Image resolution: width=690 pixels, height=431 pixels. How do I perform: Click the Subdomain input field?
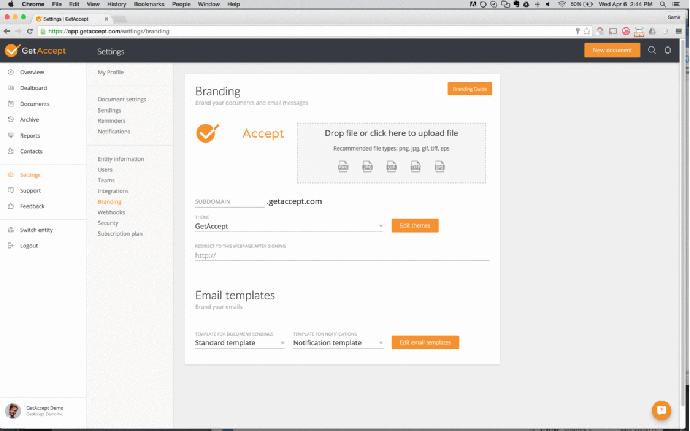click(229, 202)
